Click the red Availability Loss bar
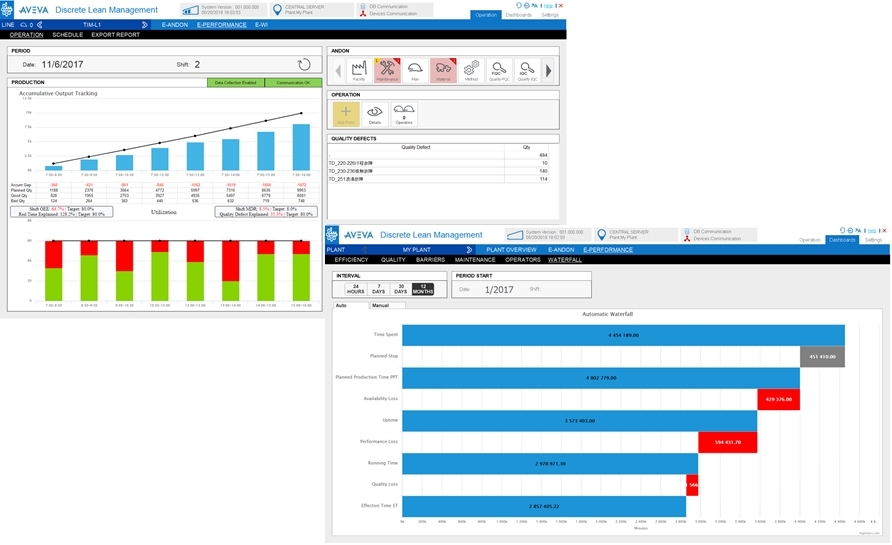This screenshot has height=545, width=892. pos(777,399)
